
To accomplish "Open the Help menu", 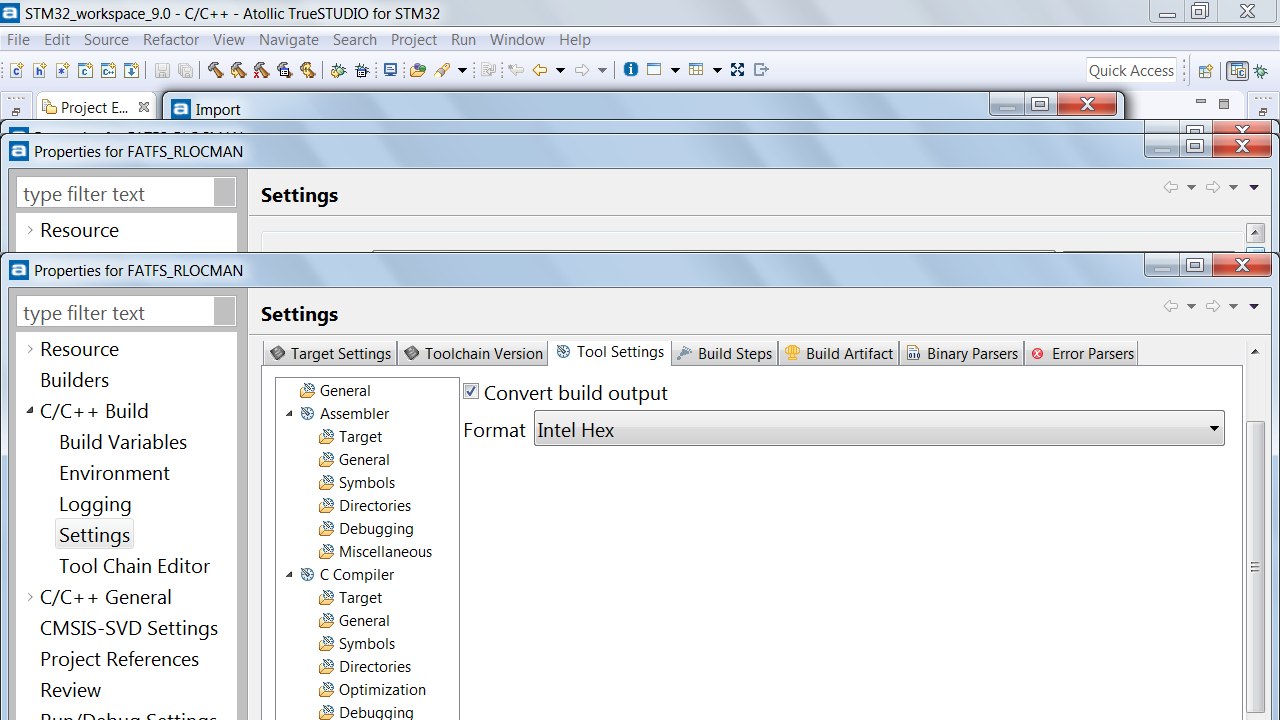I will coord(575,40).
